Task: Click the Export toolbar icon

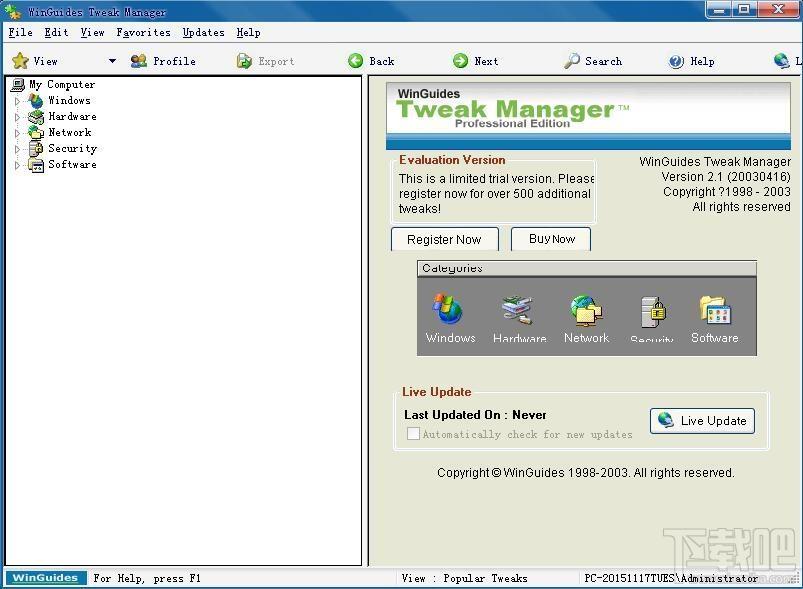Action: 244,61
